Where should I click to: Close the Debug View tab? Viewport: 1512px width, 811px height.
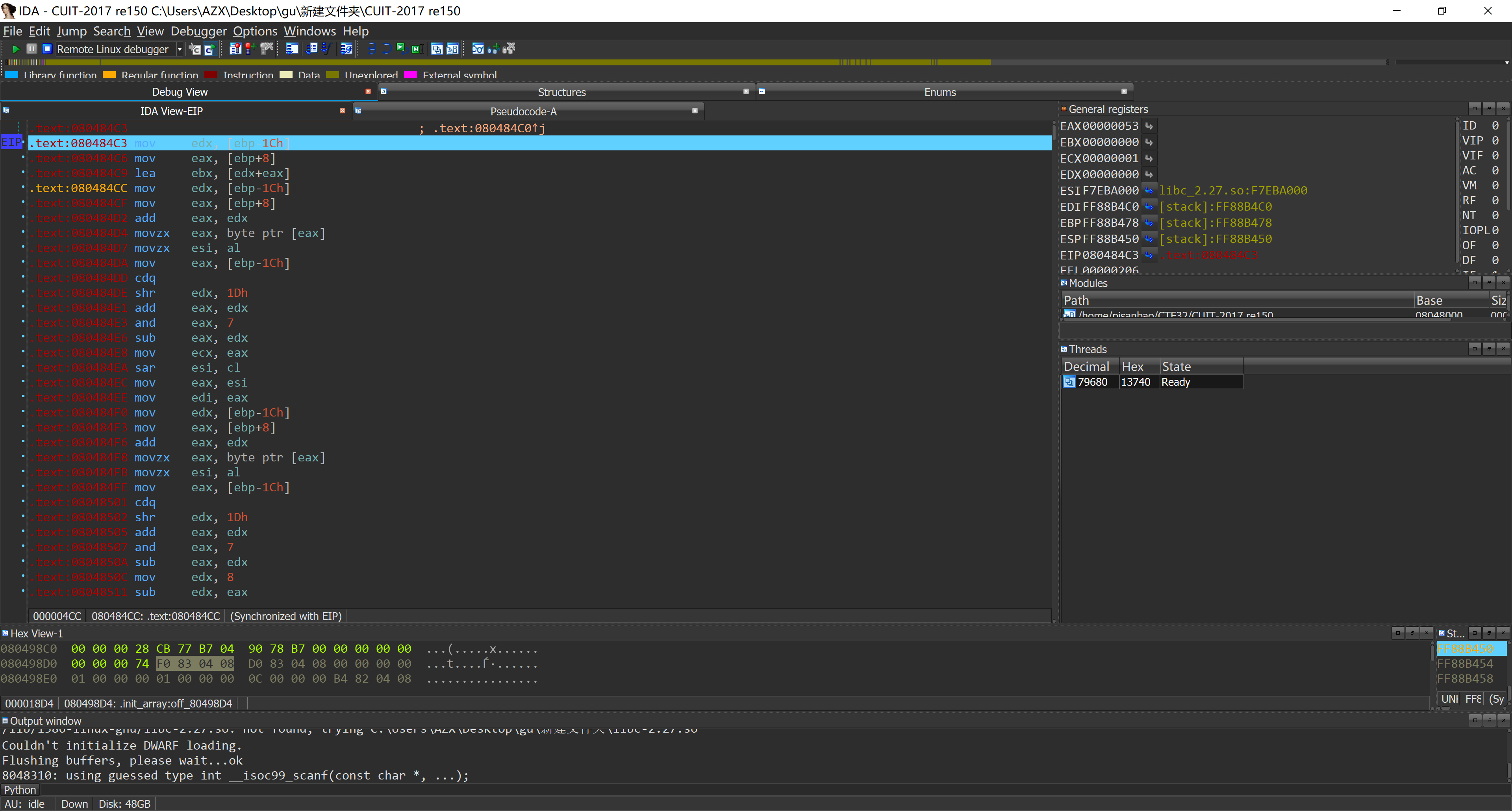pyautogui.click(x=368, y=92)
